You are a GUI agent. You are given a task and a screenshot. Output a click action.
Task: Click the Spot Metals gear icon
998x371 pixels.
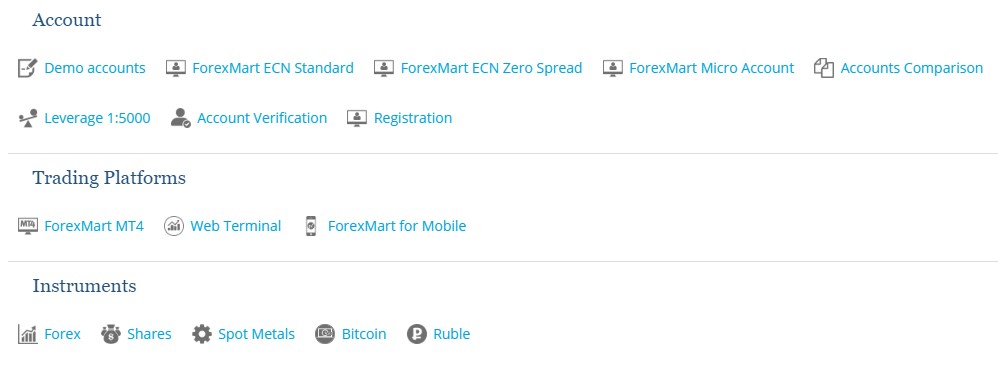point(202,334)
